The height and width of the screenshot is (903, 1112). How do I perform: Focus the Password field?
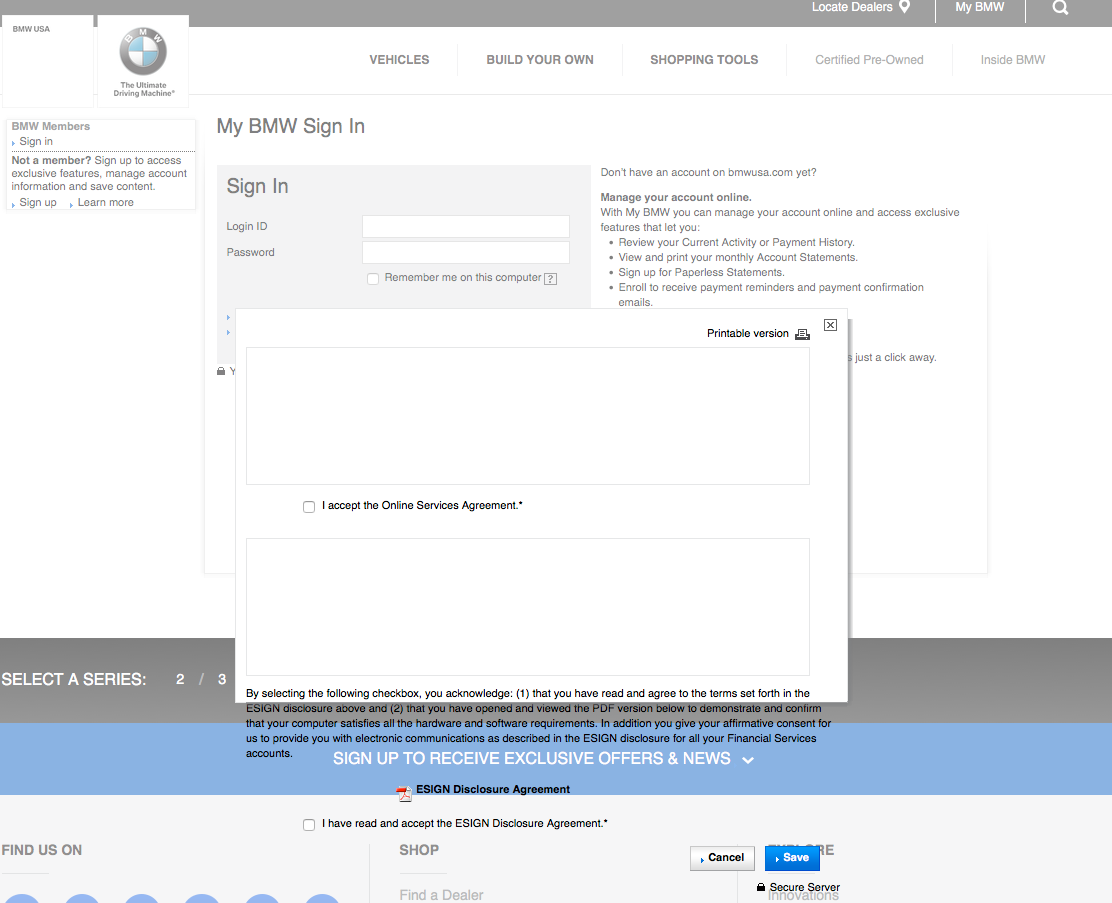(466, 253)
